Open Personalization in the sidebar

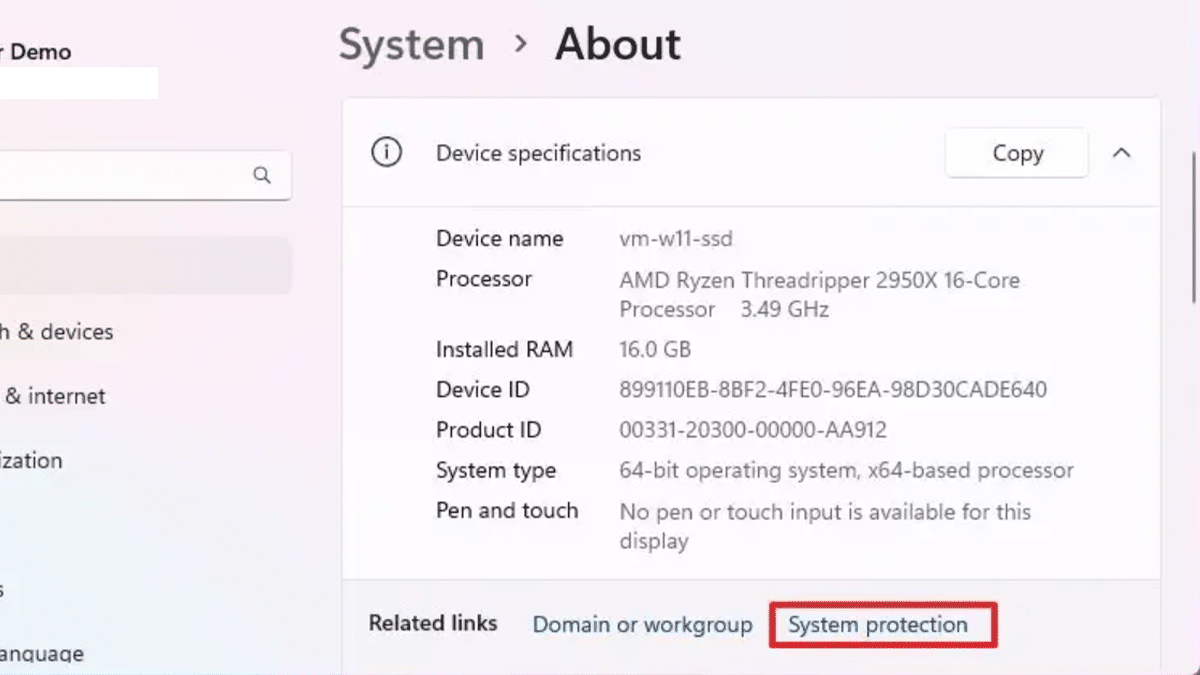(x=31, y=461)
